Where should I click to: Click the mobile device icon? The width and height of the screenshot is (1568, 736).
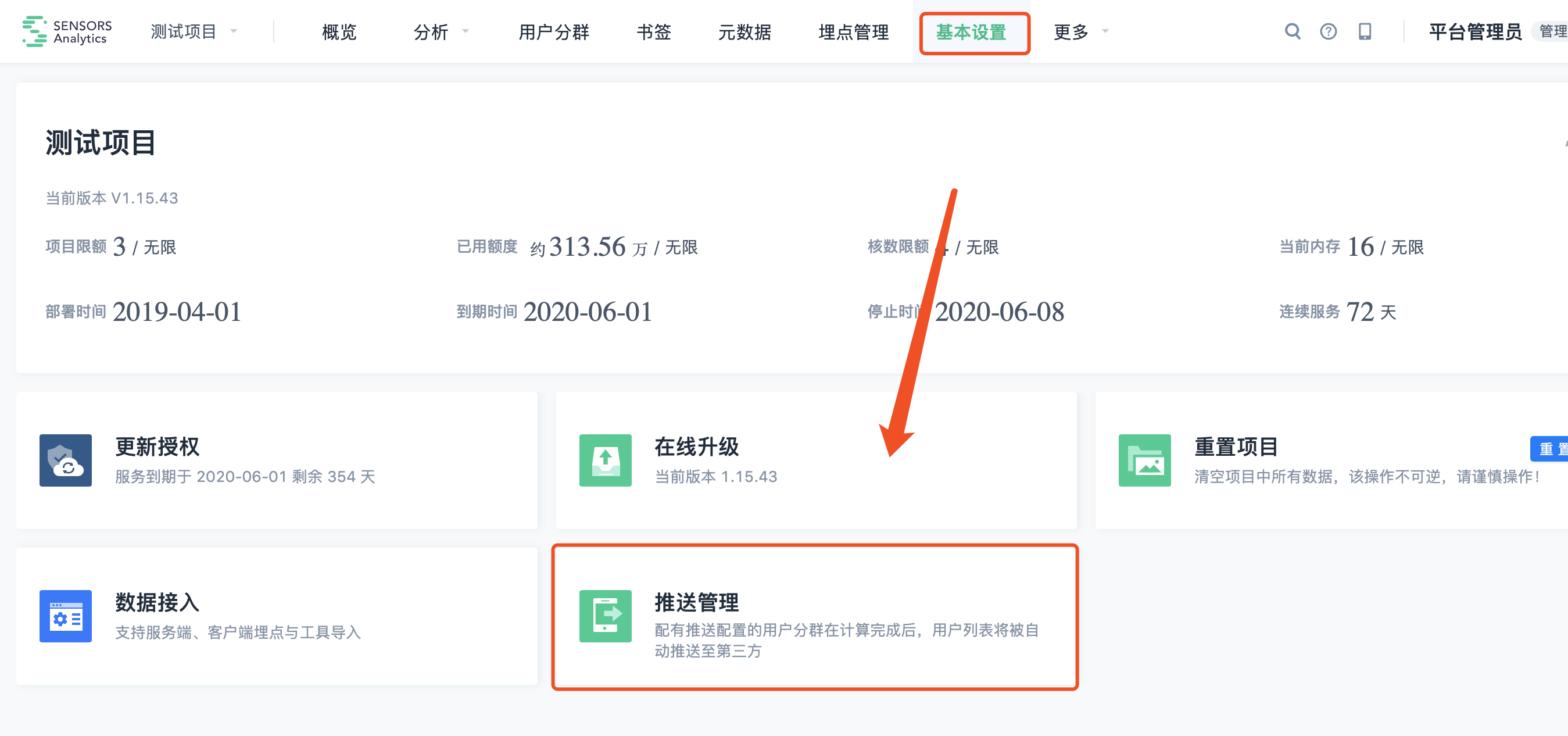coord(1365,31)
